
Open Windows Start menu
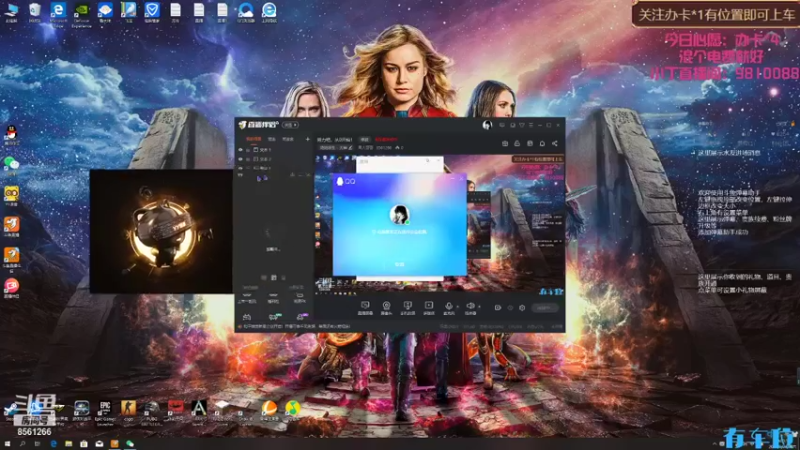[x=7, y=444]
